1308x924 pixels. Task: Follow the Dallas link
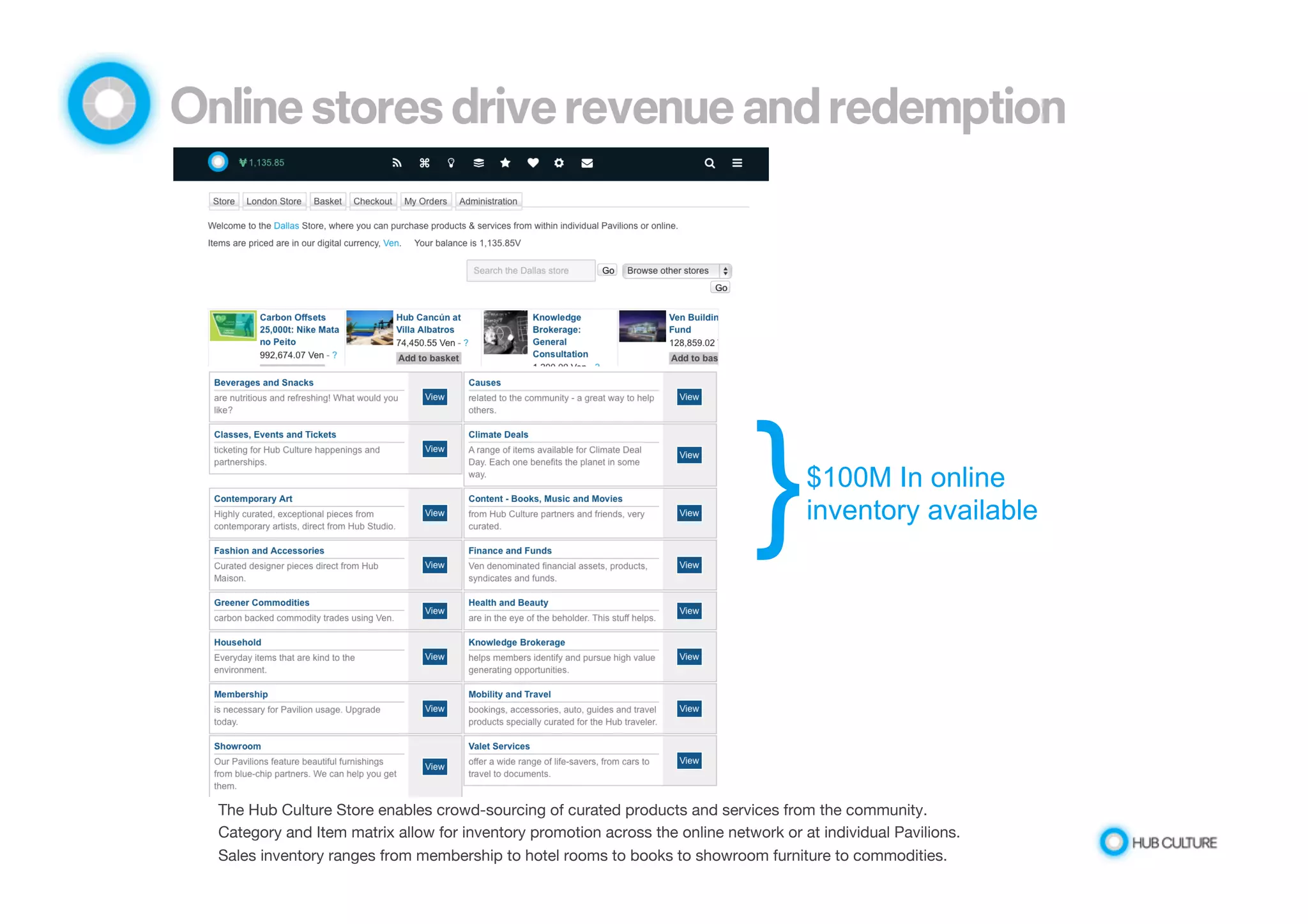pos(286,226)
